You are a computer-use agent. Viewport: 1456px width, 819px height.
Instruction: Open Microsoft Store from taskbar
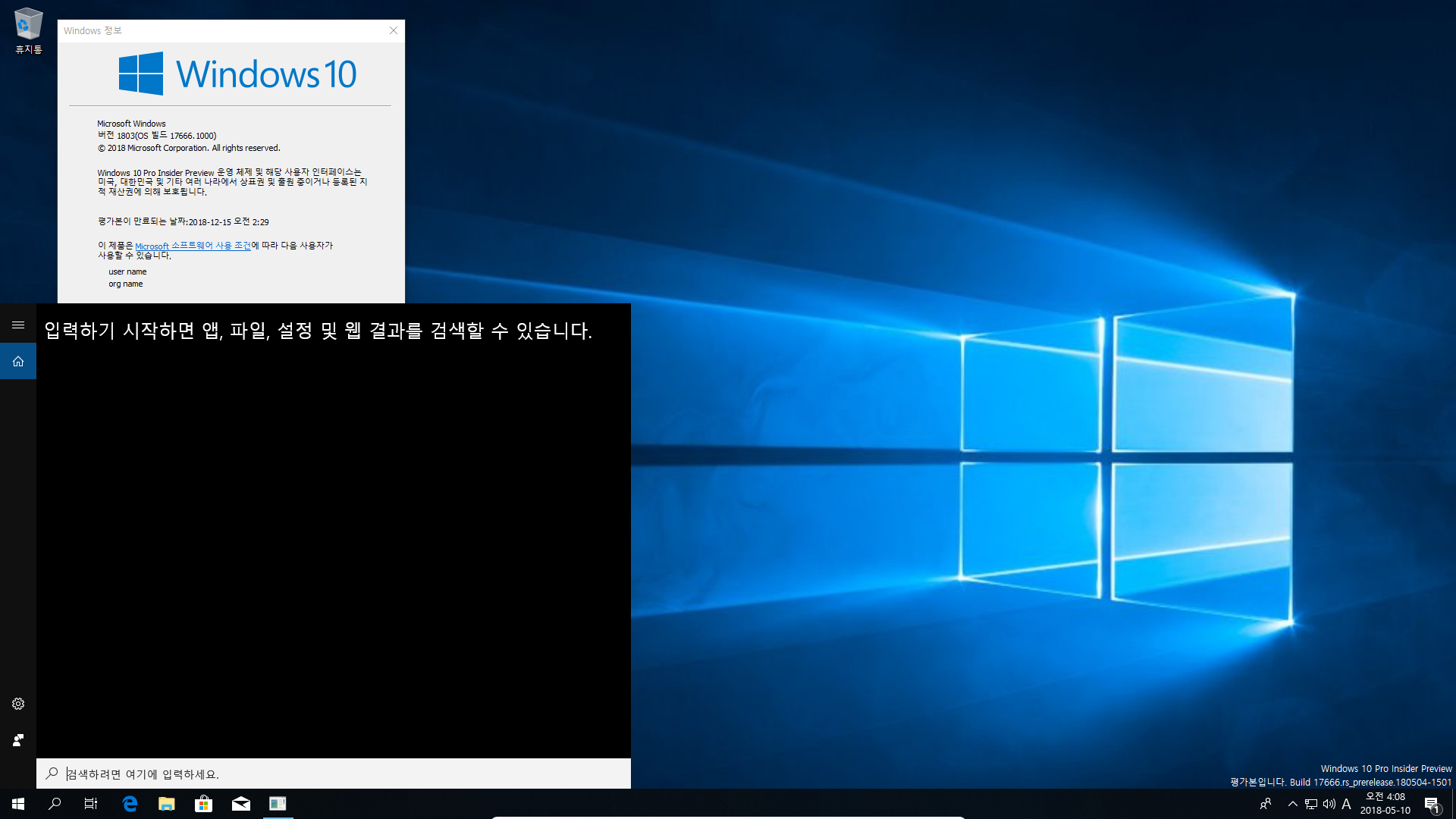point(204,804)
